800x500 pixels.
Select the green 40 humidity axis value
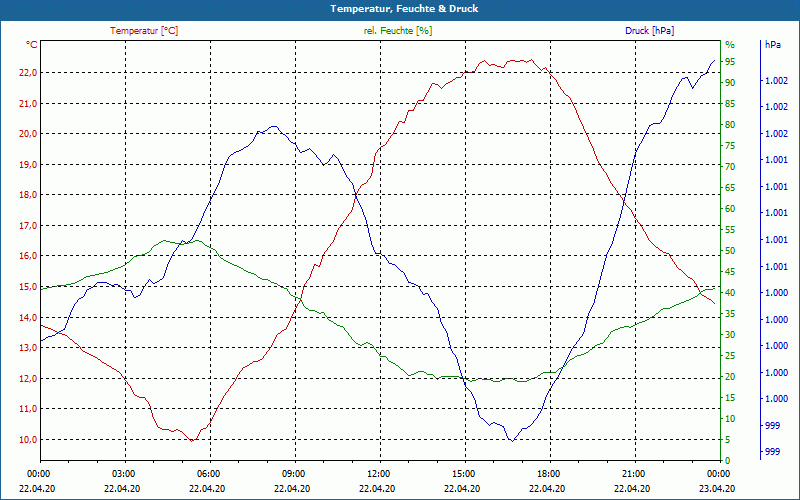tap(730, 293)
